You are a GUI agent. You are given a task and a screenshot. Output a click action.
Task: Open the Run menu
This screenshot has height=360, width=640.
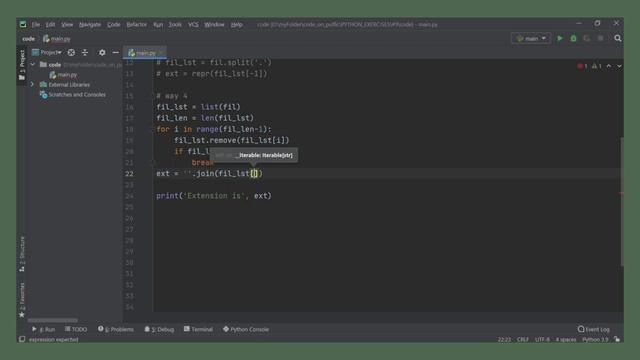[x=158, y=24]
